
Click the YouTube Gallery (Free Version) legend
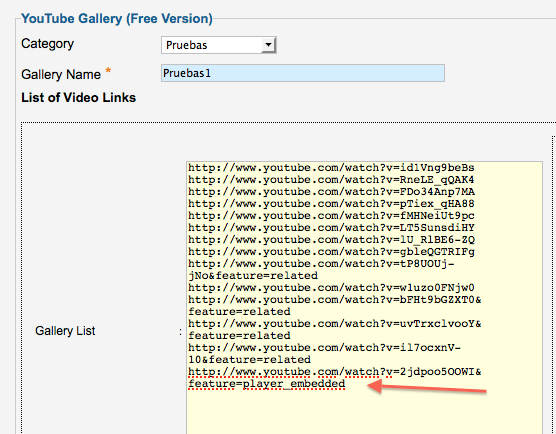point(117,18)
